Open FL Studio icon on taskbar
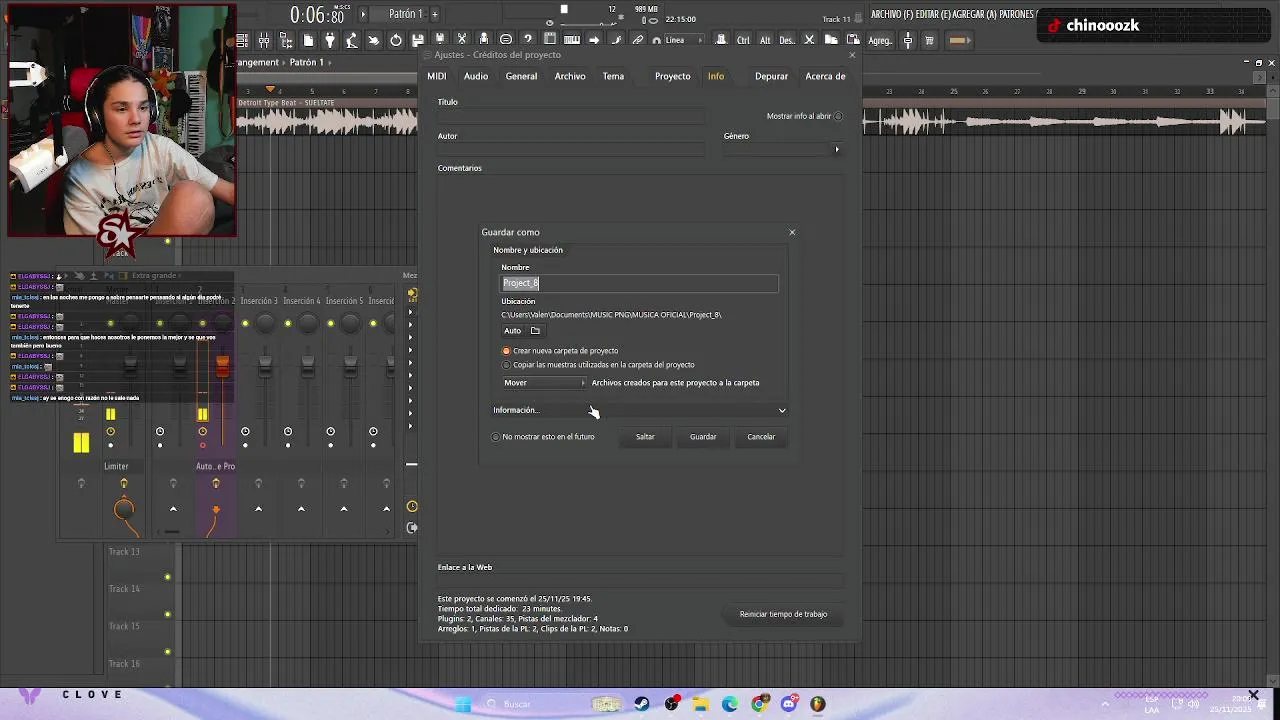The height and width of the screenshot is (720, 1280). click(818, 704)
